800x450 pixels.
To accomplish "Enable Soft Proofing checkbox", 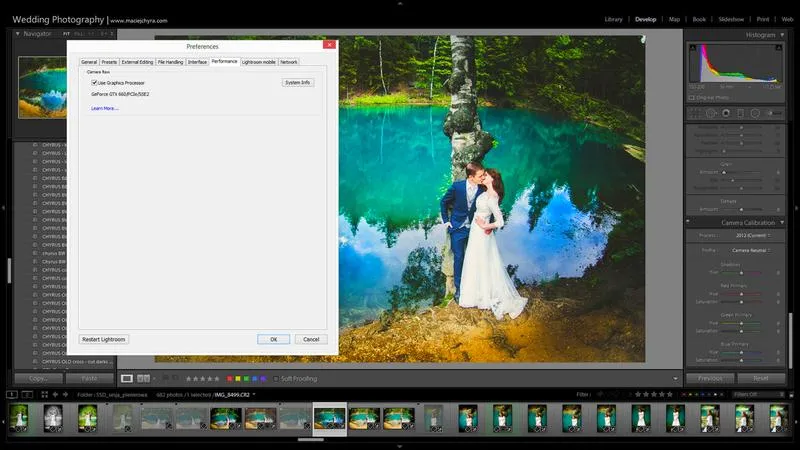I will 276,379.
